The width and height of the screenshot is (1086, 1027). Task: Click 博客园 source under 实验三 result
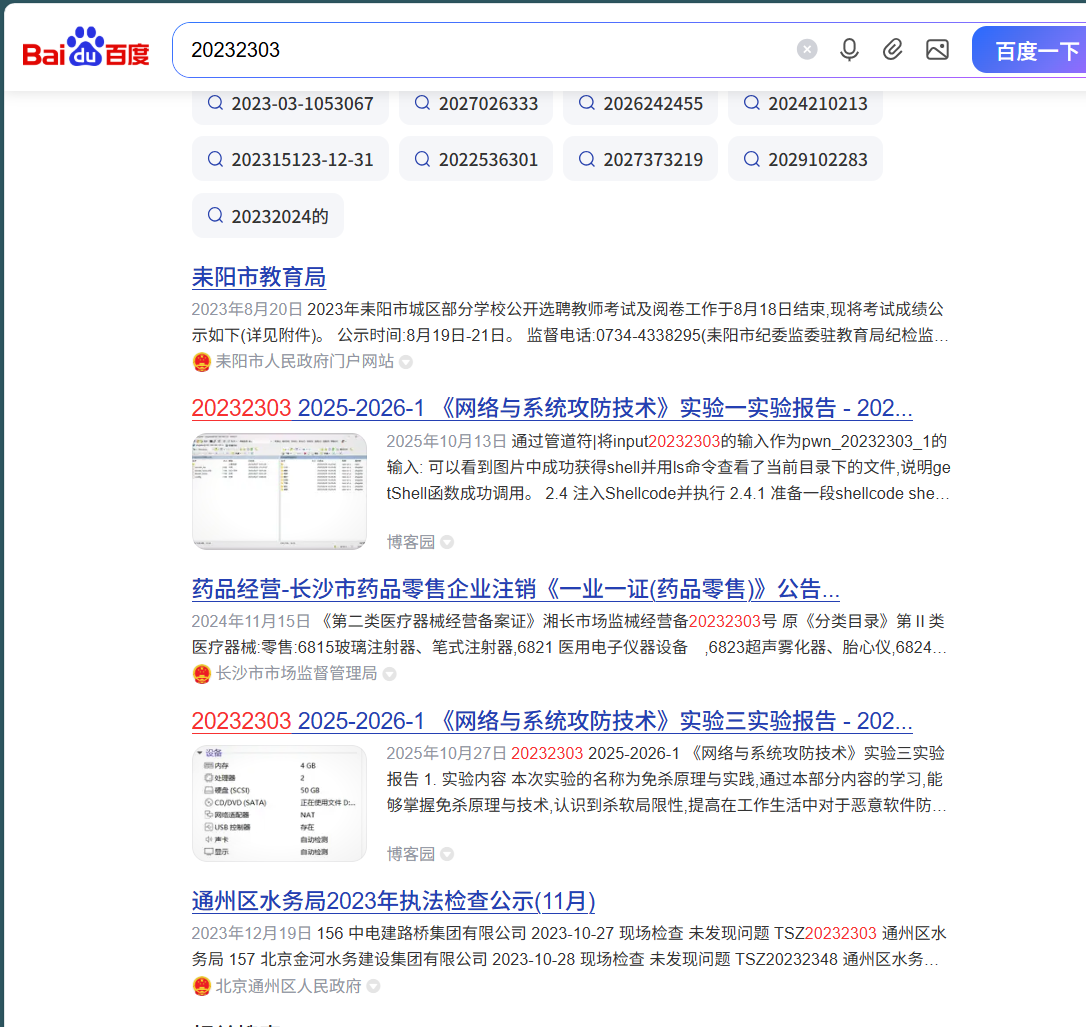point(411,854)
